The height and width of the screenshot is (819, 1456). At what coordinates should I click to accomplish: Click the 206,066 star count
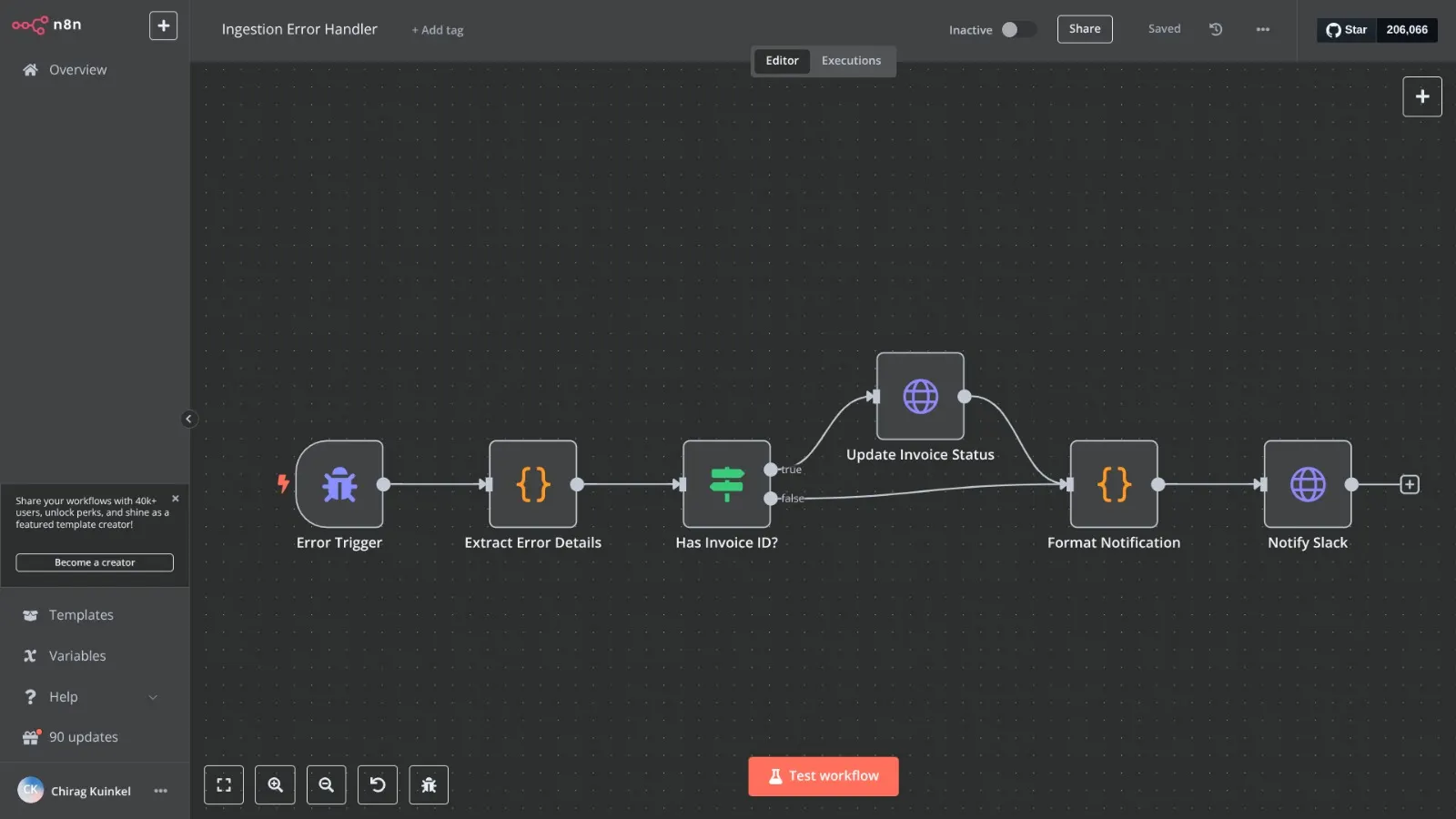pos(1407,29)
